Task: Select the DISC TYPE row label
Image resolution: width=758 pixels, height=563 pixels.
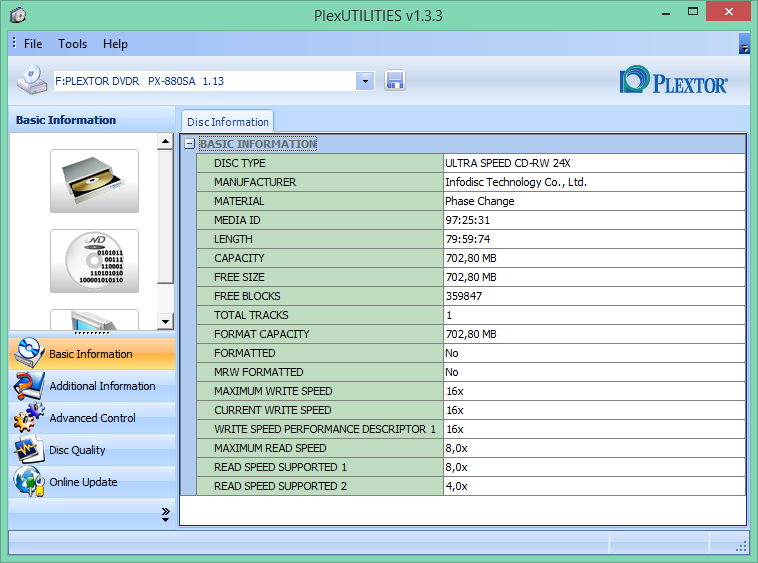Action: point(239,163)
